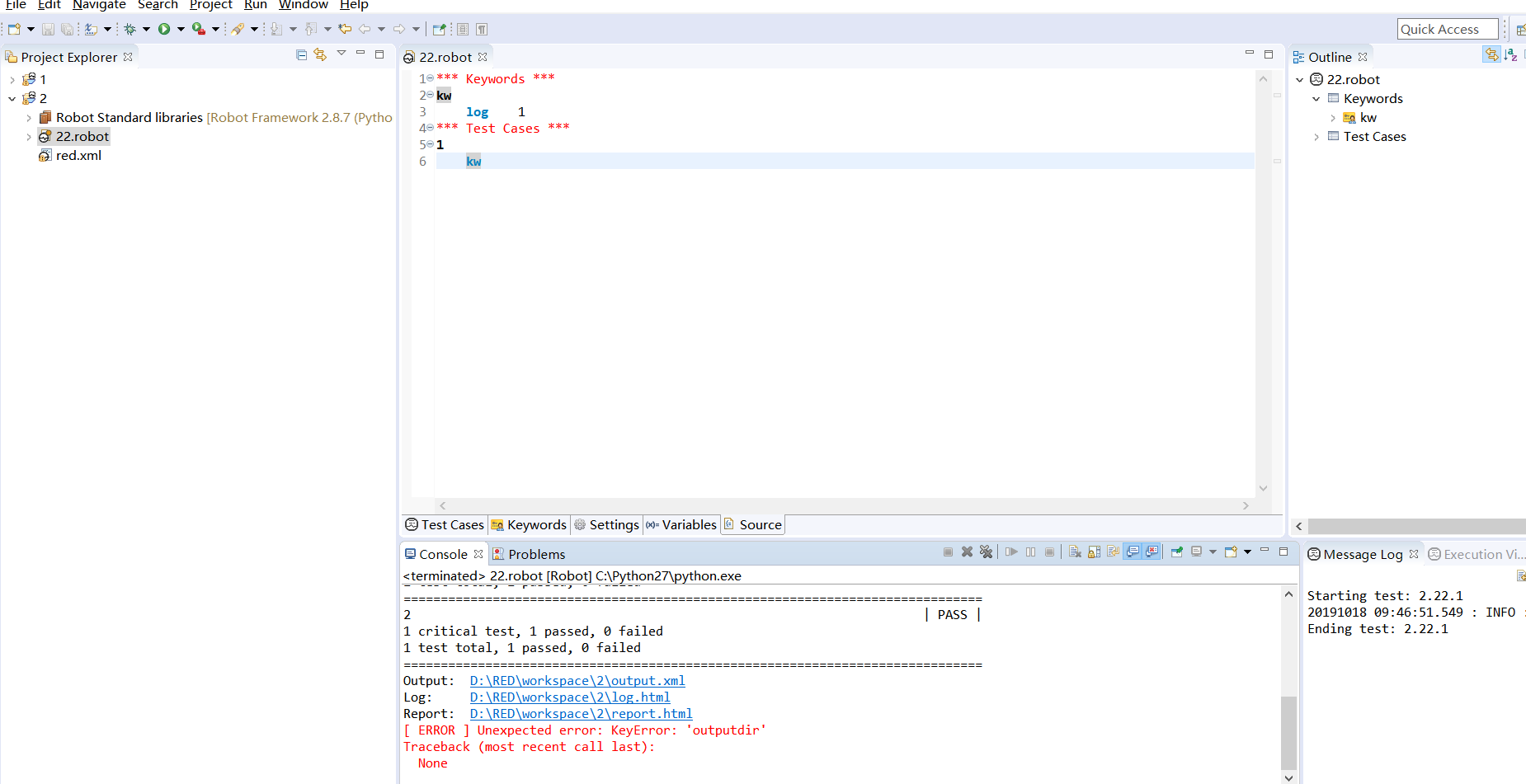Image resolution: width=1526 pixels, height=784 pixels.
Task: Save all open editors
Action: click(67, 29)
